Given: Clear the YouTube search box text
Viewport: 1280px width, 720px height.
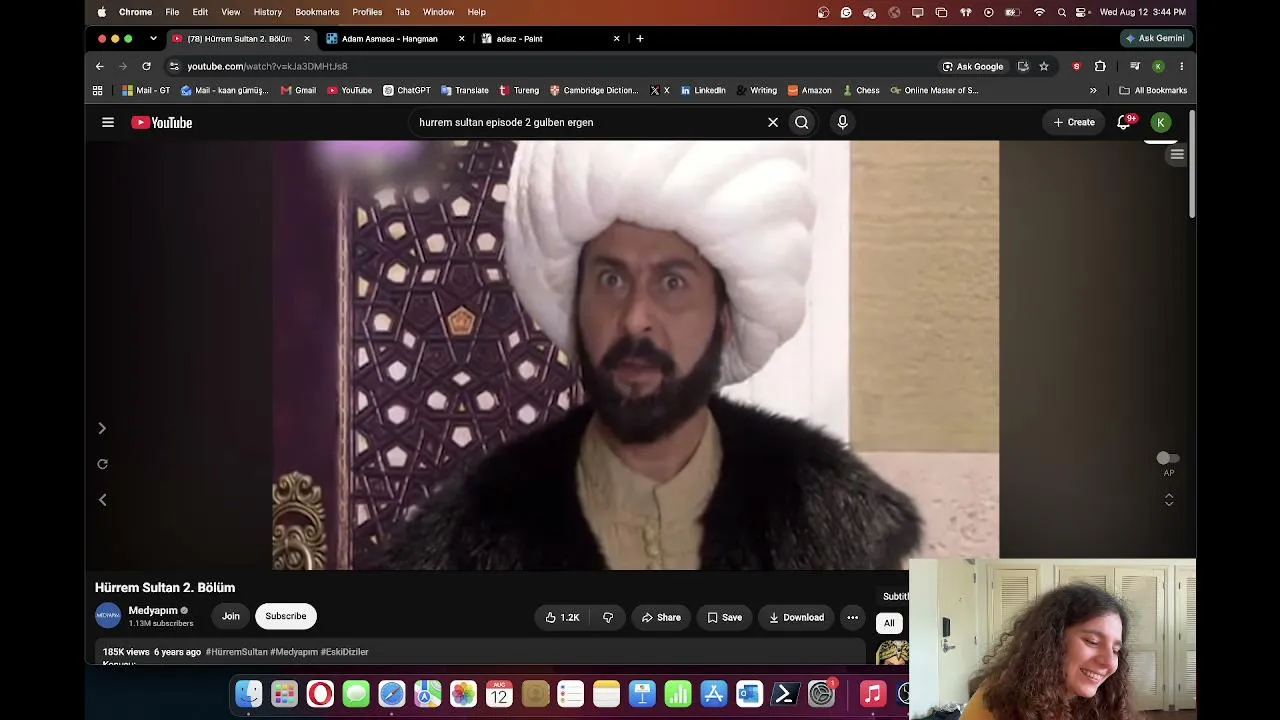Looking at the screenshot, I should pos(773,122).
